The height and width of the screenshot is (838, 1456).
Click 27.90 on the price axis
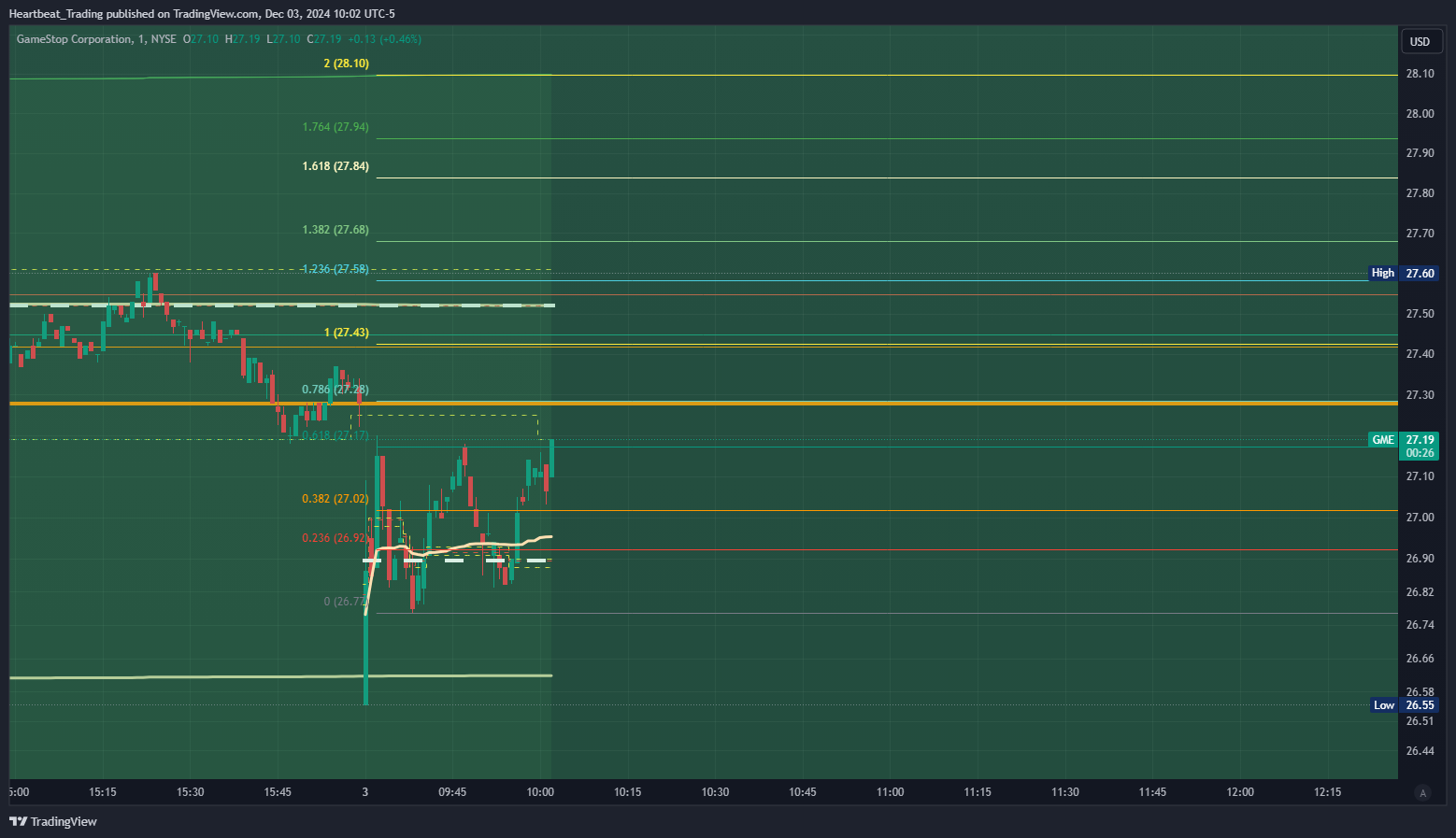pos(1420,153)
